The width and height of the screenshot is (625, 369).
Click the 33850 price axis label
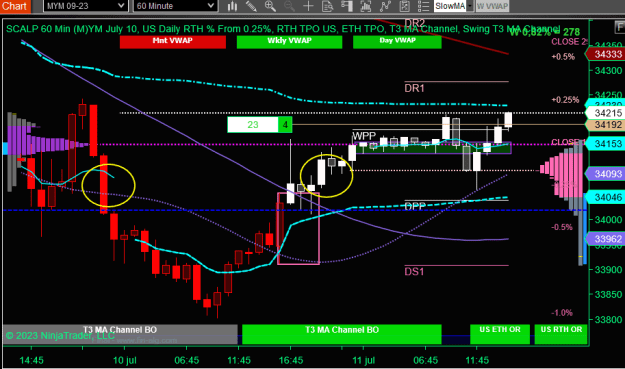608,295
